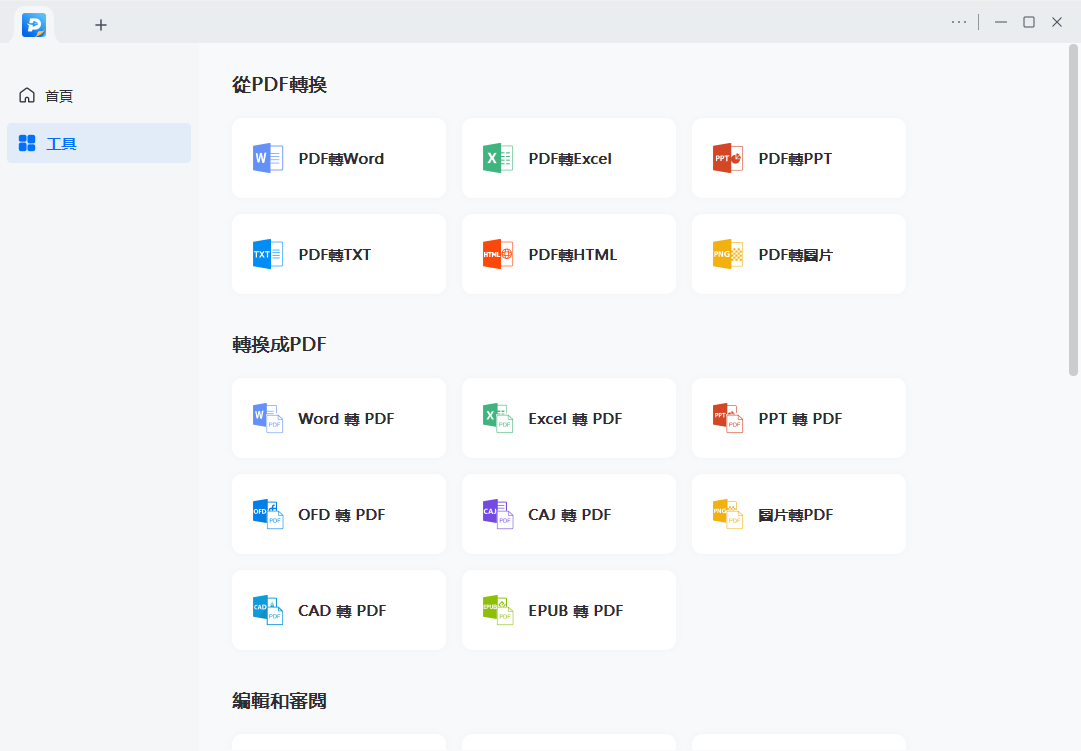Select the Word 轉 PDF text label
Viewport: 1081px width, 751px height.
pos(346,419)
